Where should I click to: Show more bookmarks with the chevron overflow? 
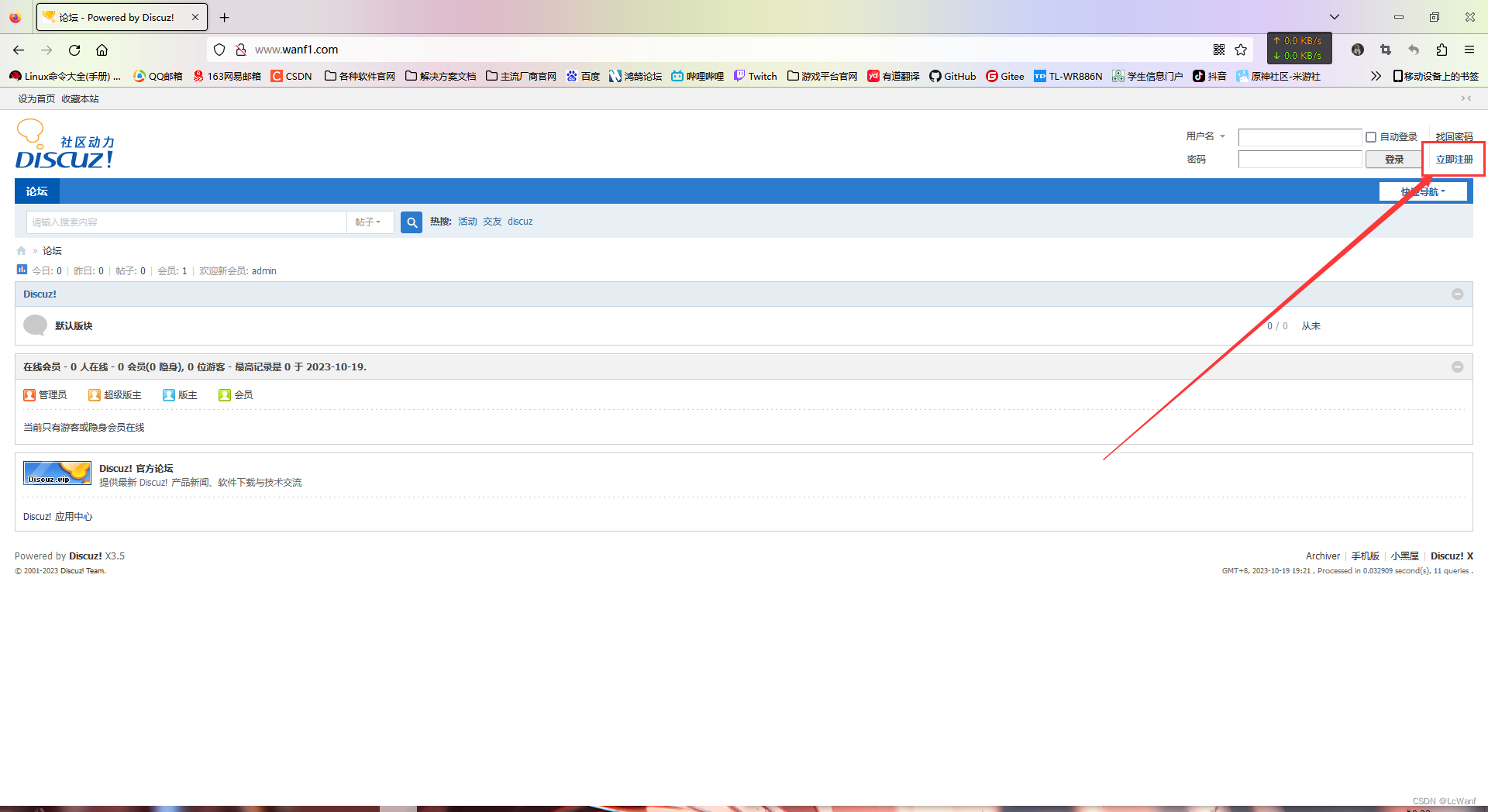tap(1376, 76)
